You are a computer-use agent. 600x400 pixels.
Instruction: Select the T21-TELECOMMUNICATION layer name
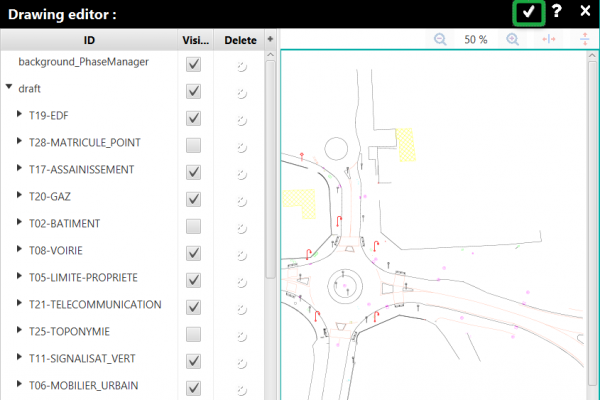click(95, 305)
